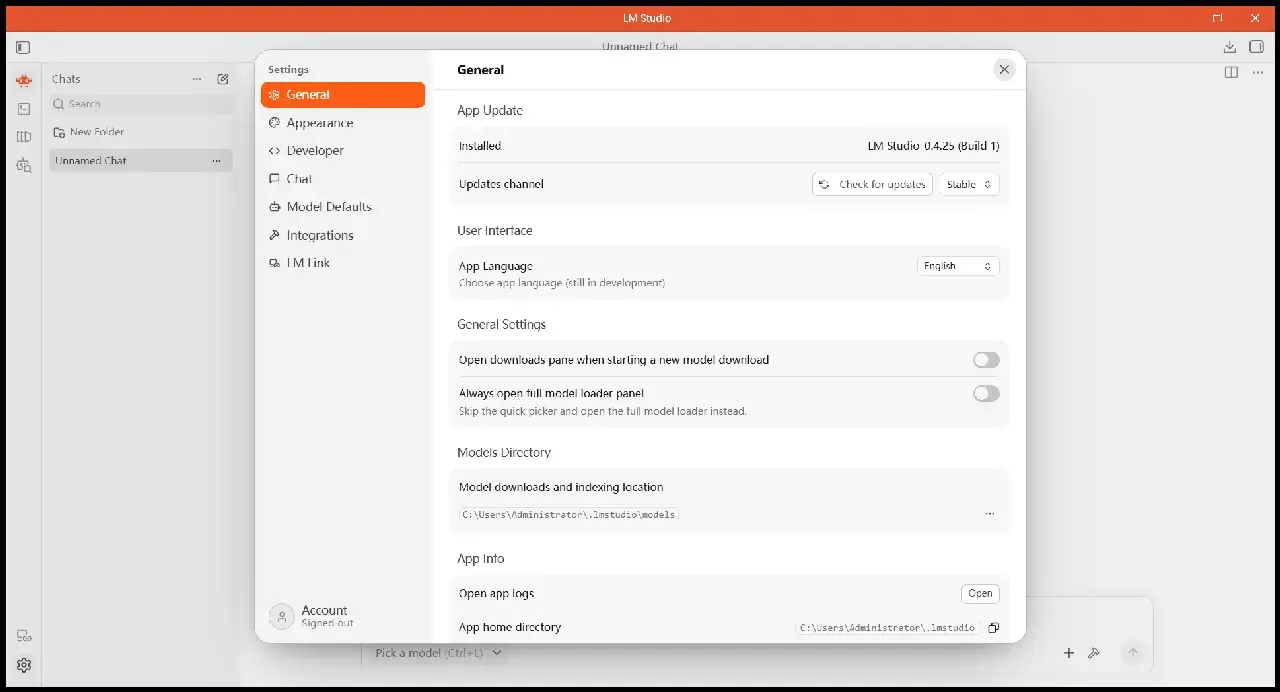
Task: Open the Pick a model dropdown
Action: pos(438,653)
